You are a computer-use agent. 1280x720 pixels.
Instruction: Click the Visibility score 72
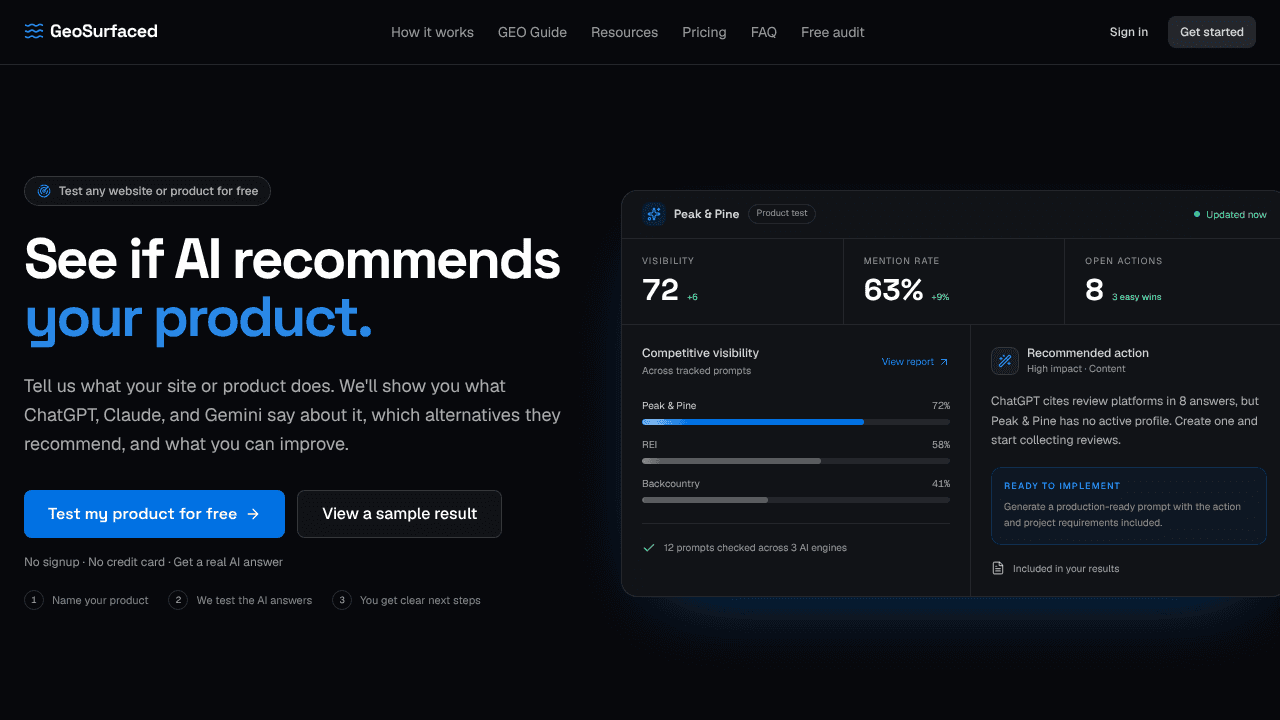tap(660, 290)
